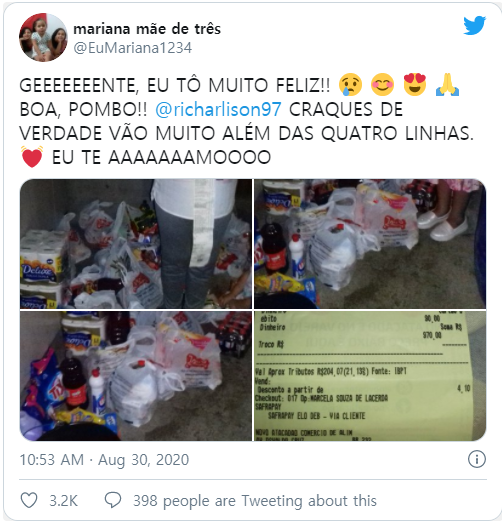Open bottom-left groceries photo
Screen dimensions: 502x523
(136, 376)
